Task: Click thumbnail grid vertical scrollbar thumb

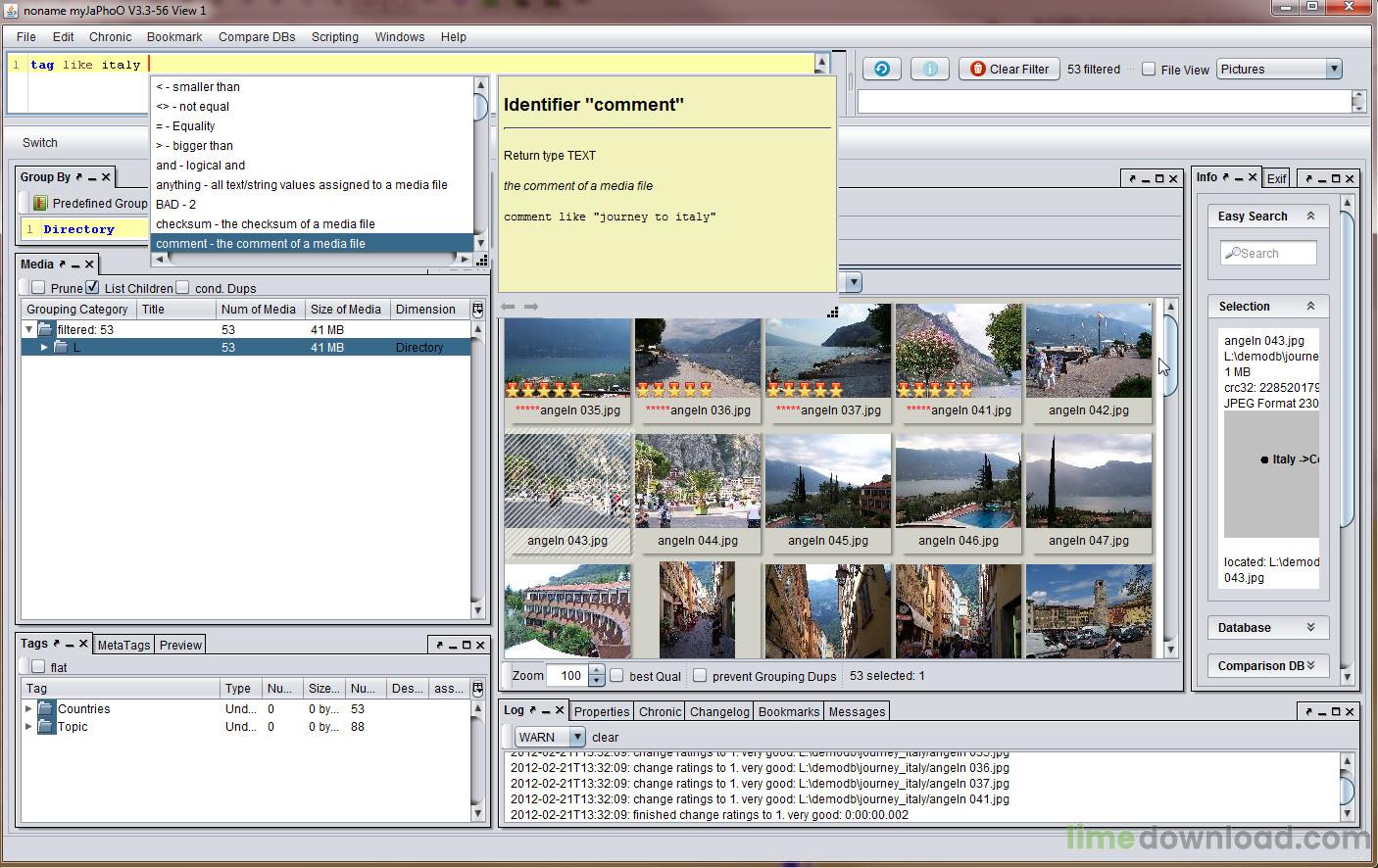Action: 1170,357
